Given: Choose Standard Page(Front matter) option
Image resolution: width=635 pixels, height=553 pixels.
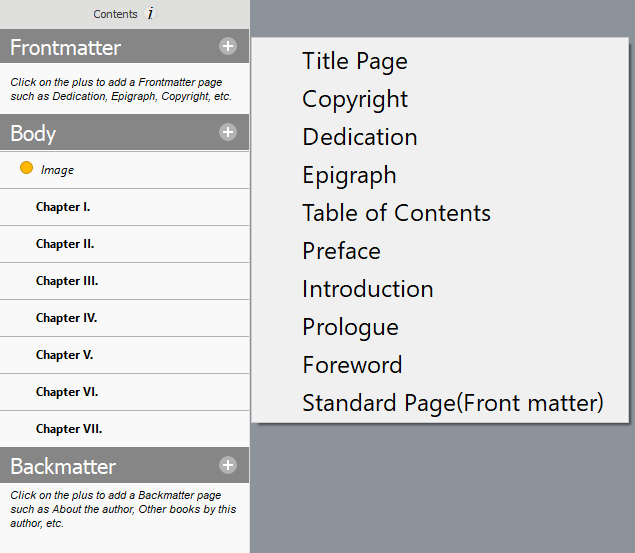Looking at the screenshot, I should pyautogui.click(x=453, y=403).
